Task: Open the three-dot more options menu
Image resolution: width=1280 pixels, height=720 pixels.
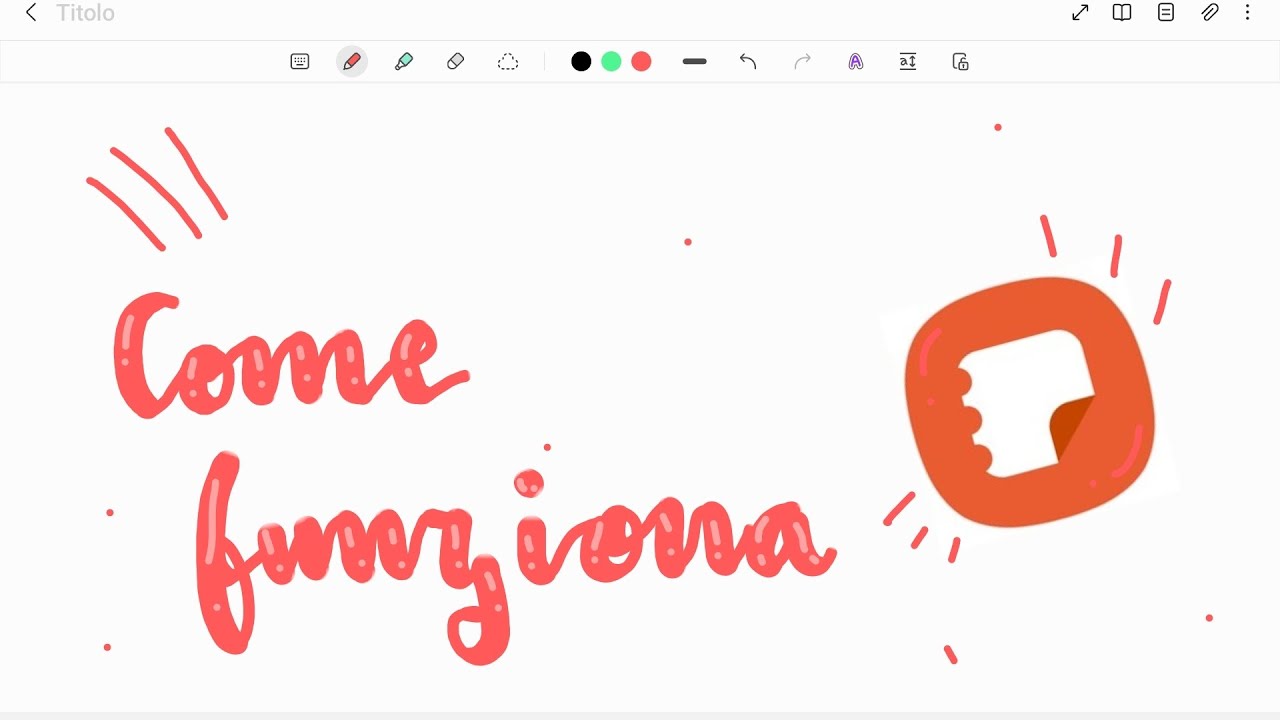Action: (x=1247, y=13)
